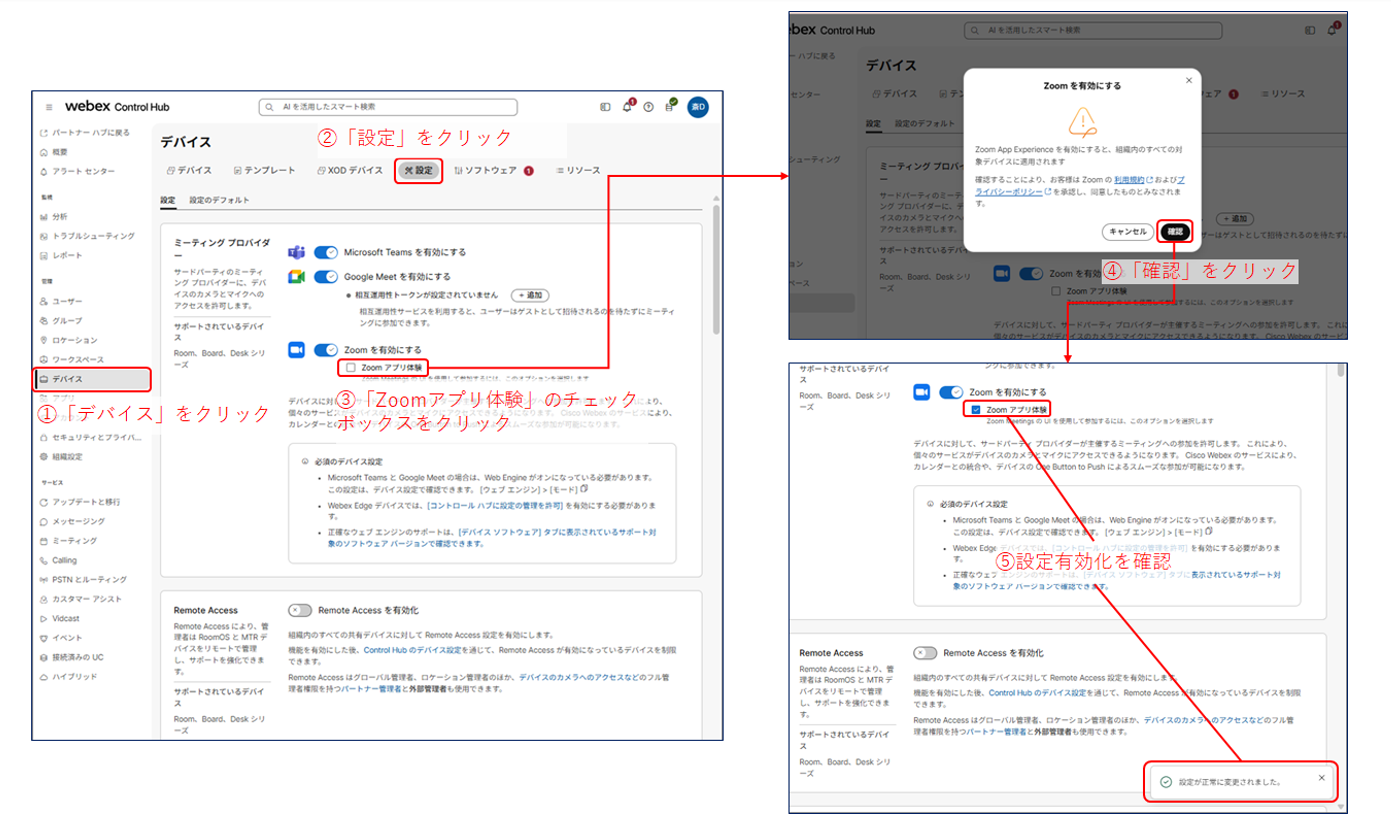Click the help question mark icon in header
Image resolution: width=1391 pixels, height=822 pixels.
[649, 107]
